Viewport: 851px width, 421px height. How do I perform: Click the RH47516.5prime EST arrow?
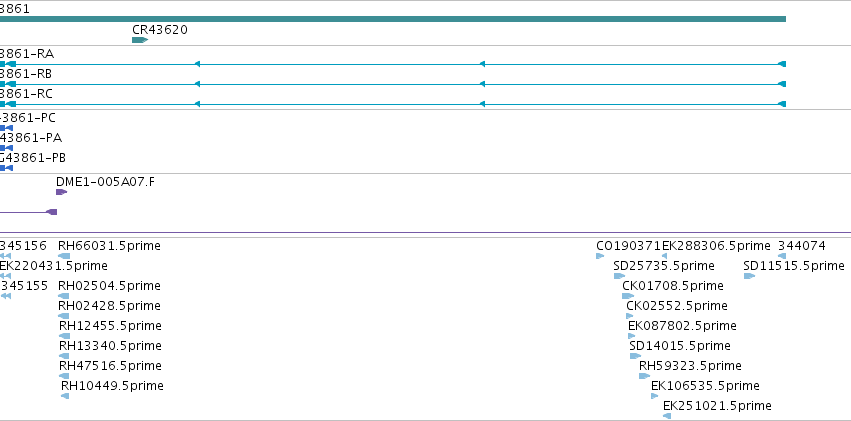click(x=64, y=376)
